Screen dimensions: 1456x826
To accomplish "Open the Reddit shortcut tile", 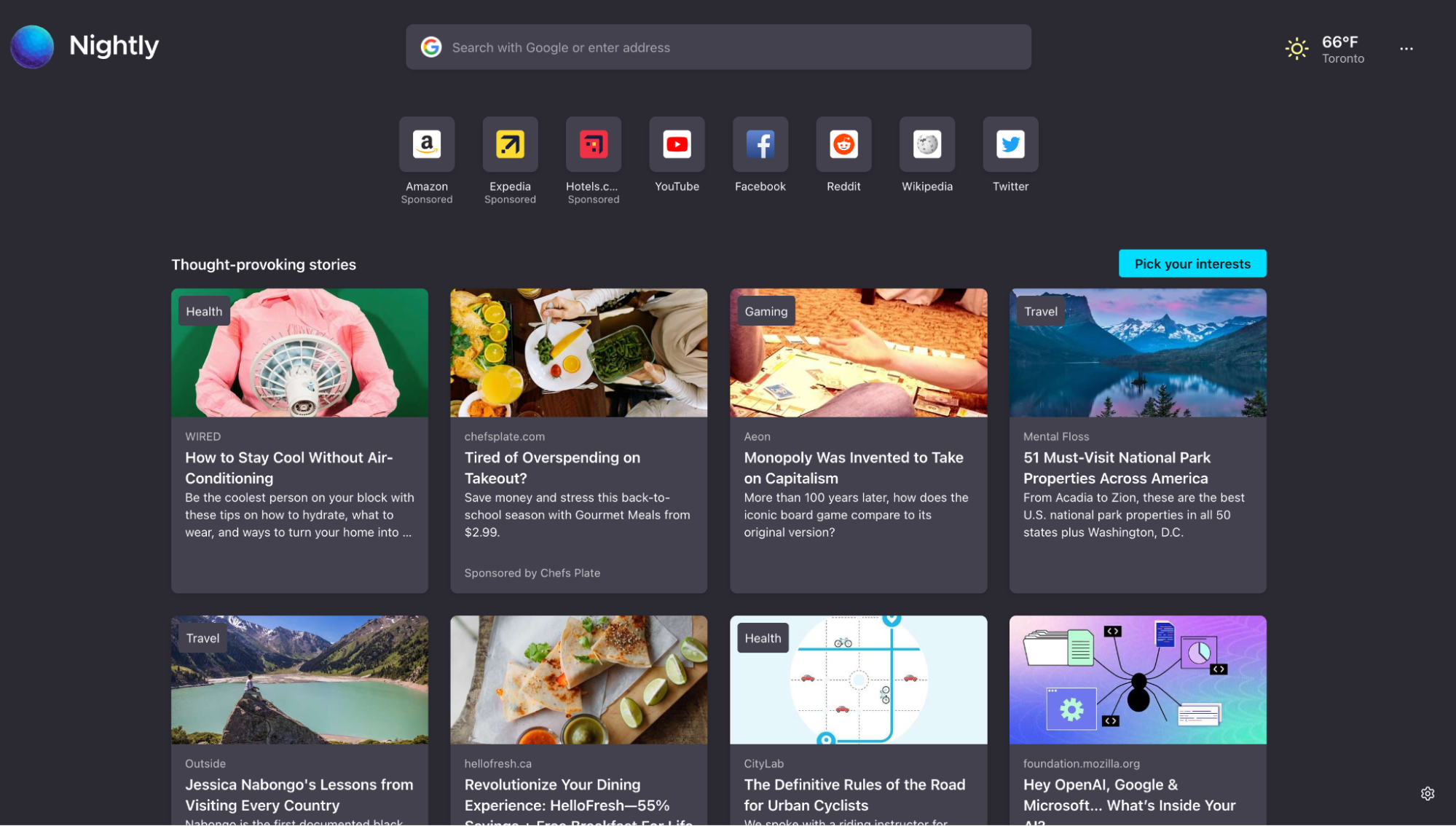I will coord(843,144).
